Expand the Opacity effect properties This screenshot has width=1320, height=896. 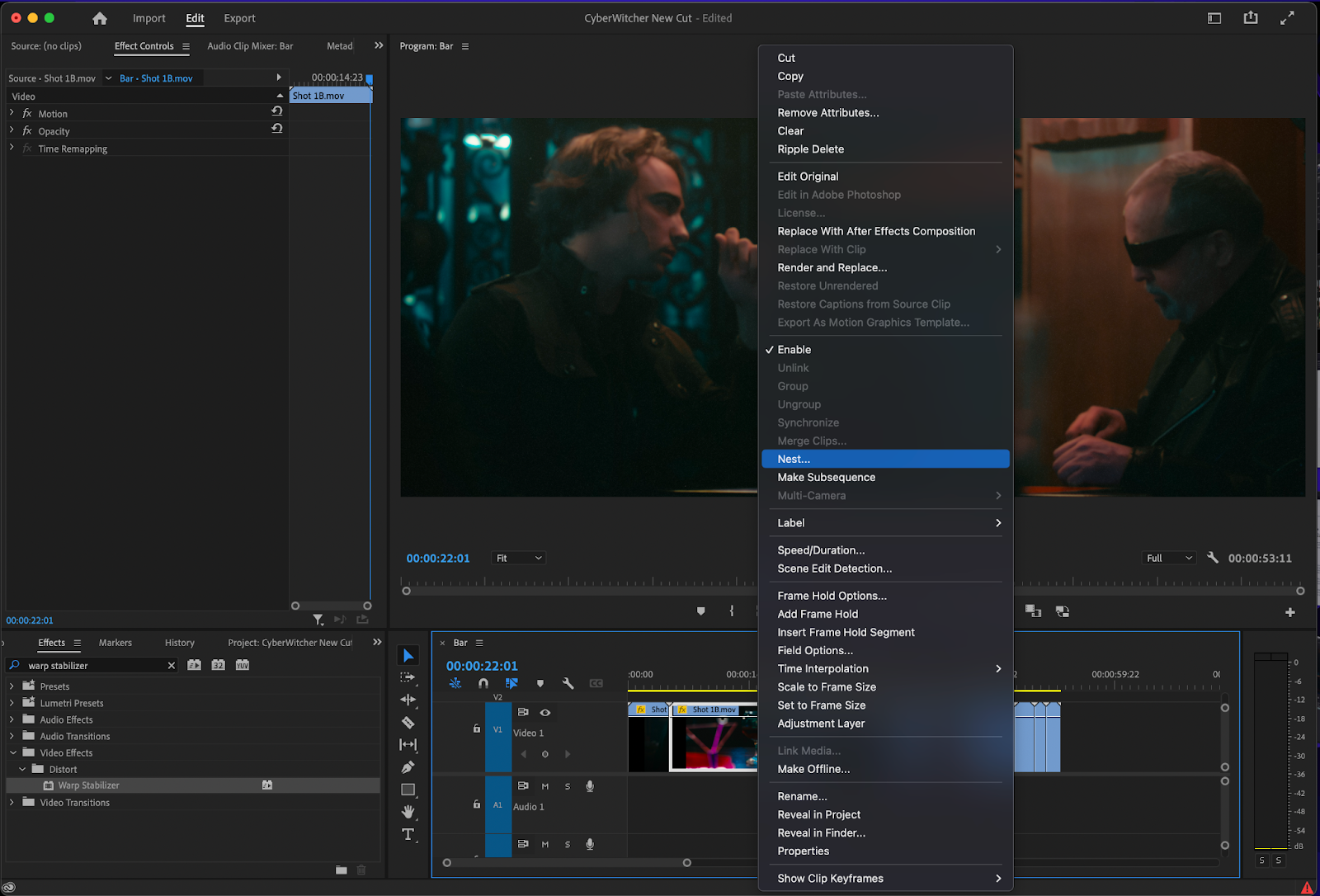tap(12, 130)
